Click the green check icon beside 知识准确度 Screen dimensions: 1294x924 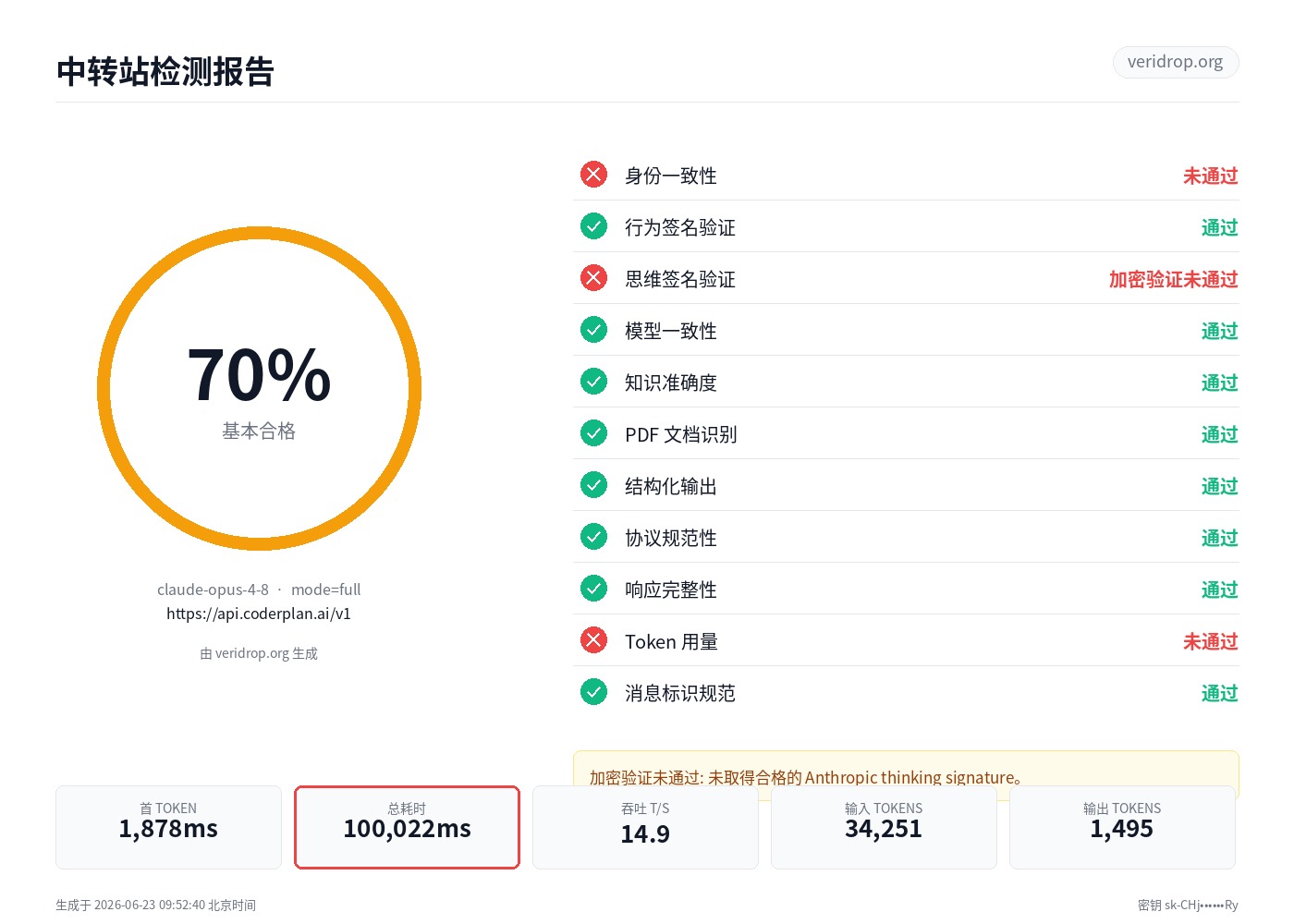pos(593,381)
